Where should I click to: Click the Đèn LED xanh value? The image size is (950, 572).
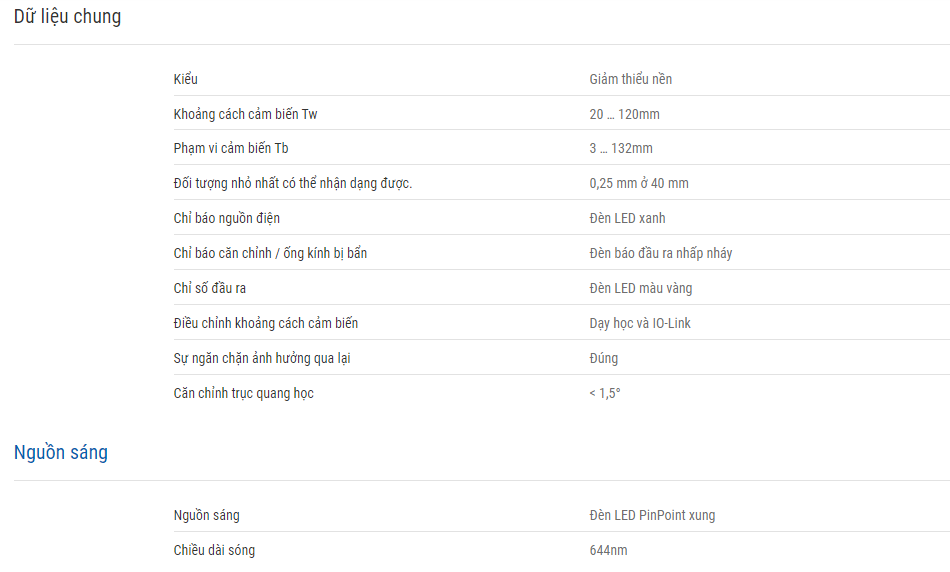click(x=627, y=218)
